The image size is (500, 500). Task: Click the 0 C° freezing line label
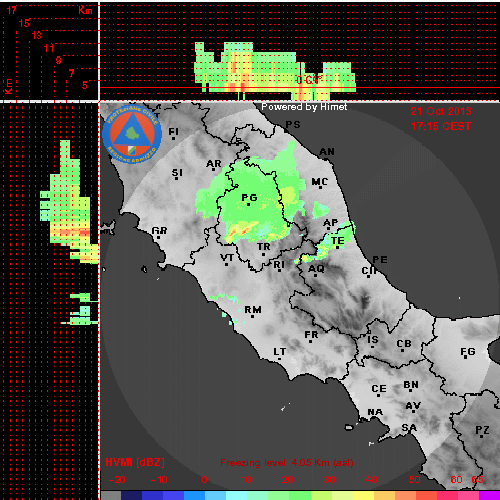click(308, 80)
